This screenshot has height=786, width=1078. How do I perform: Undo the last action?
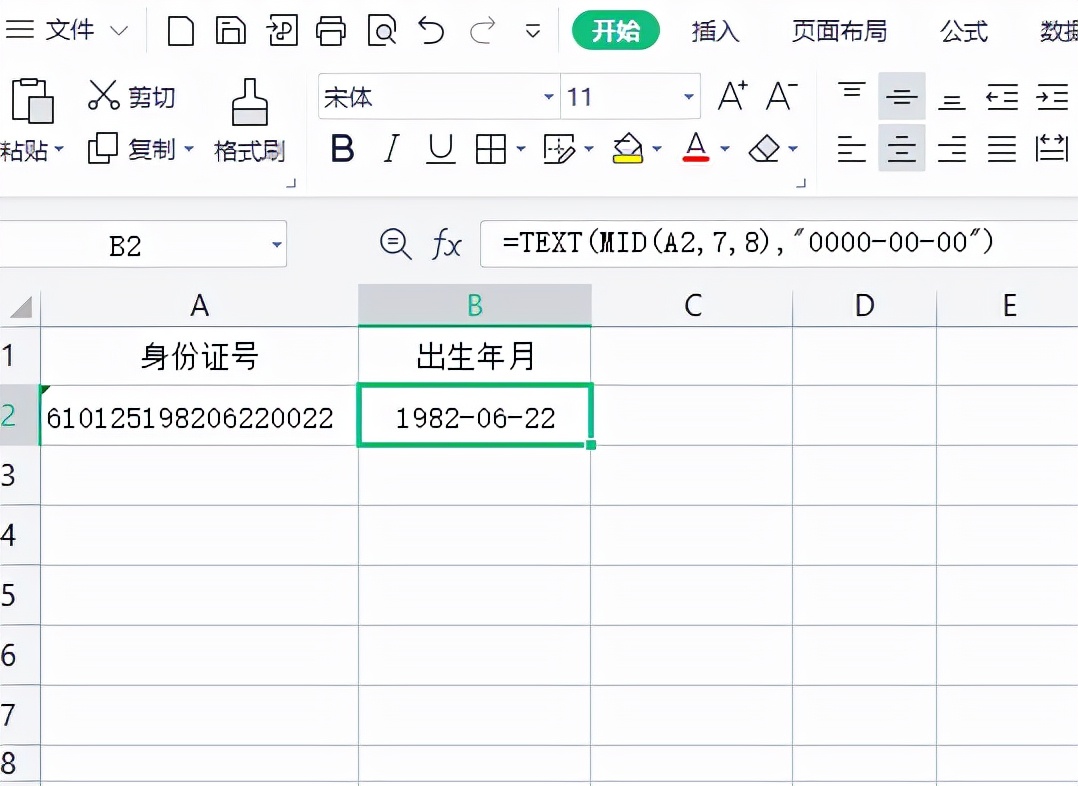[x=432, y=31]
